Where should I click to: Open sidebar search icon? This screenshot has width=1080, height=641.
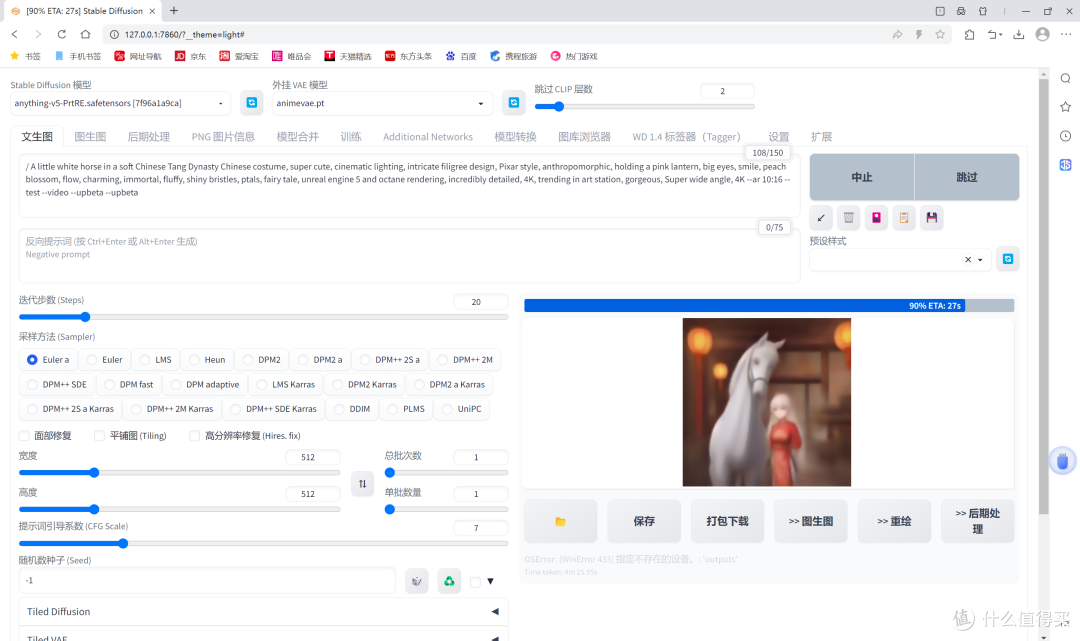(x=1066, y=78)
